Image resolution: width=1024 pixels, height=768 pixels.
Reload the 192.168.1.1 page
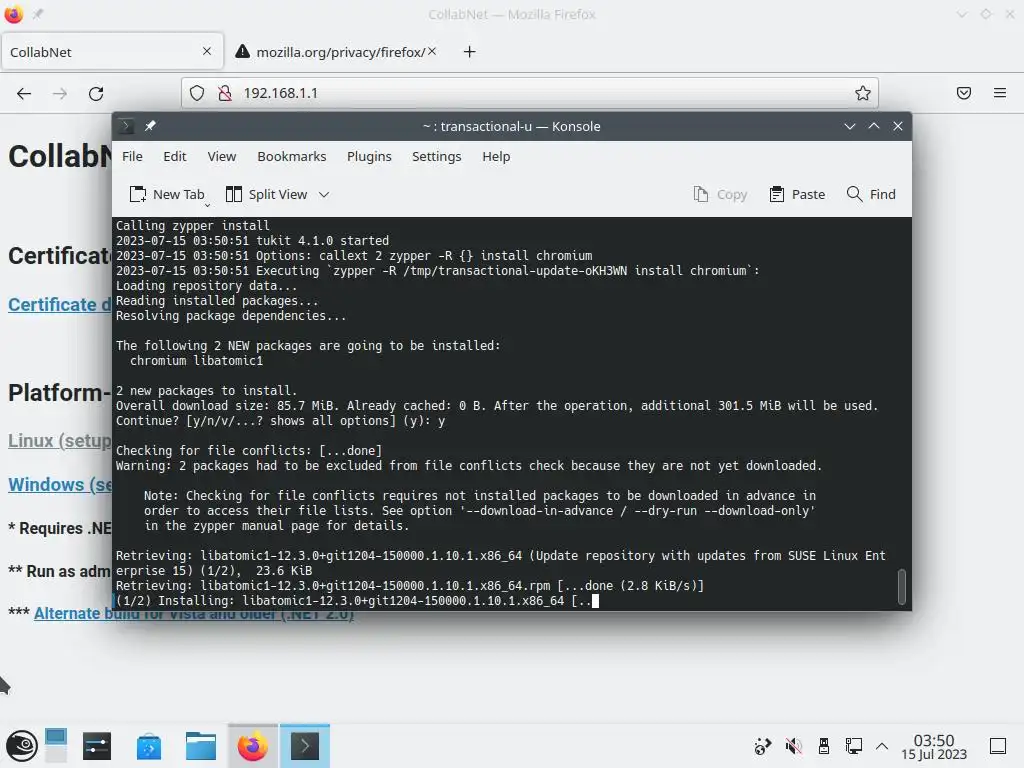pyautogui.click(x=96, y=93)
